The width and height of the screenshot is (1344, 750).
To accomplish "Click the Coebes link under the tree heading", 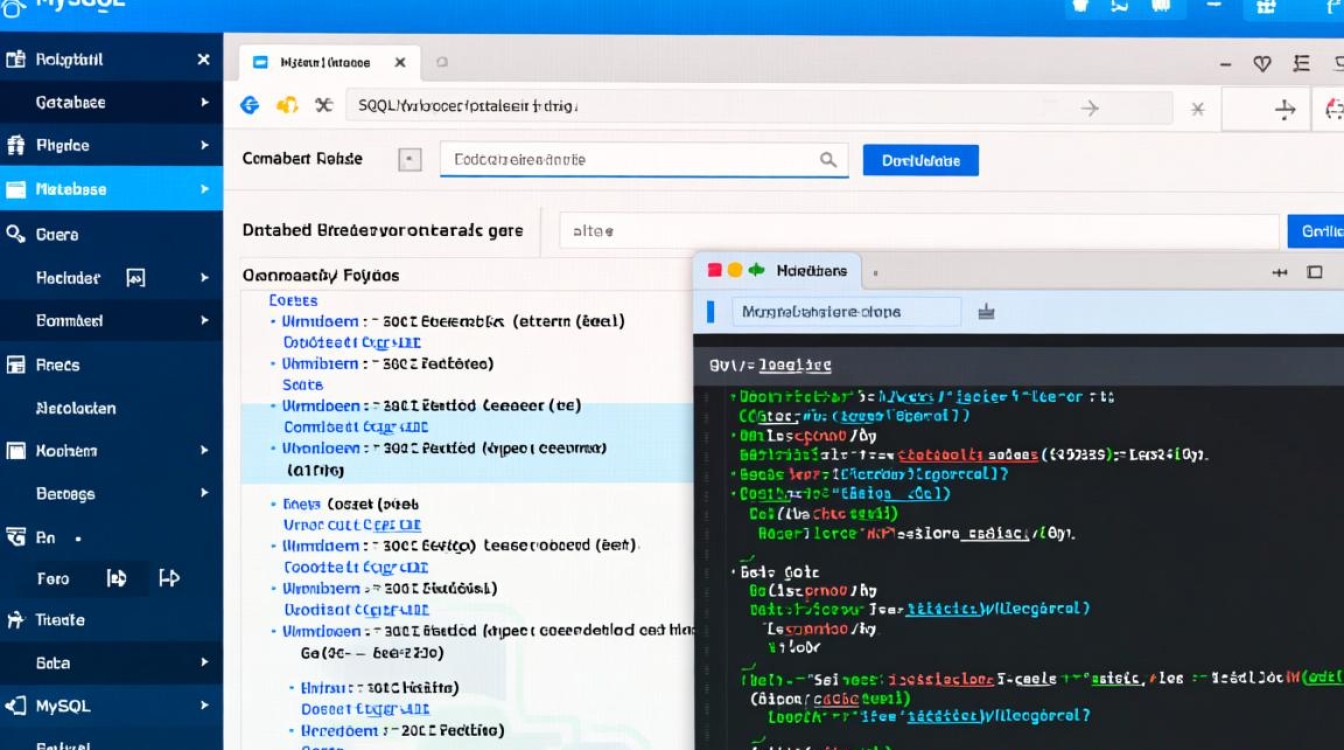I will pos(293,300).
